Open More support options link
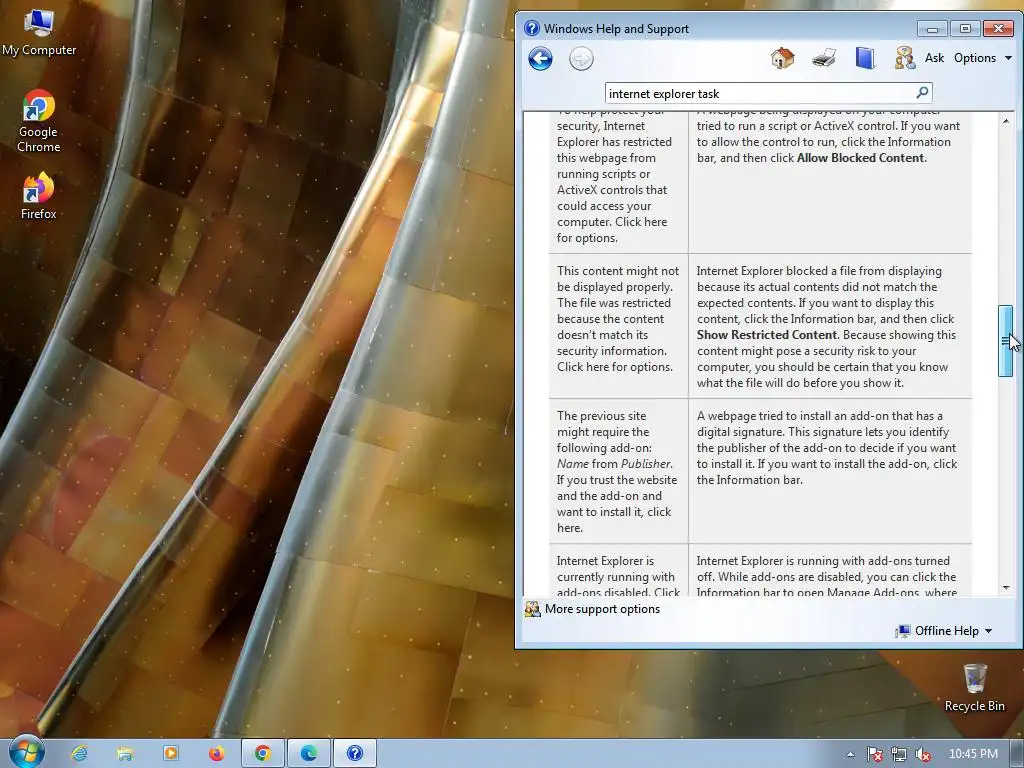The height and width of the screenshot is (768, 1024). pos(602,609)
